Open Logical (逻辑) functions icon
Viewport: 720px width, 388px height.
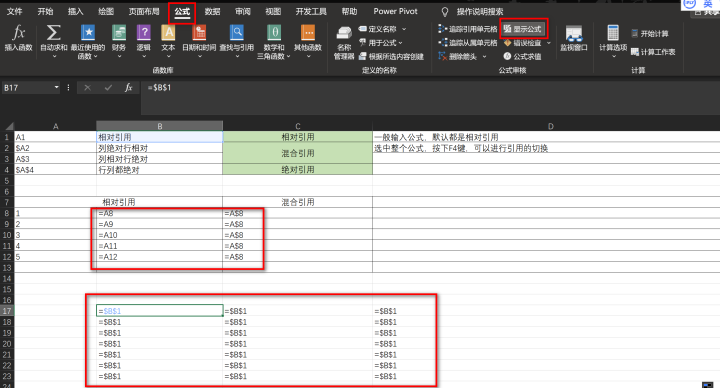pos(144,33)
